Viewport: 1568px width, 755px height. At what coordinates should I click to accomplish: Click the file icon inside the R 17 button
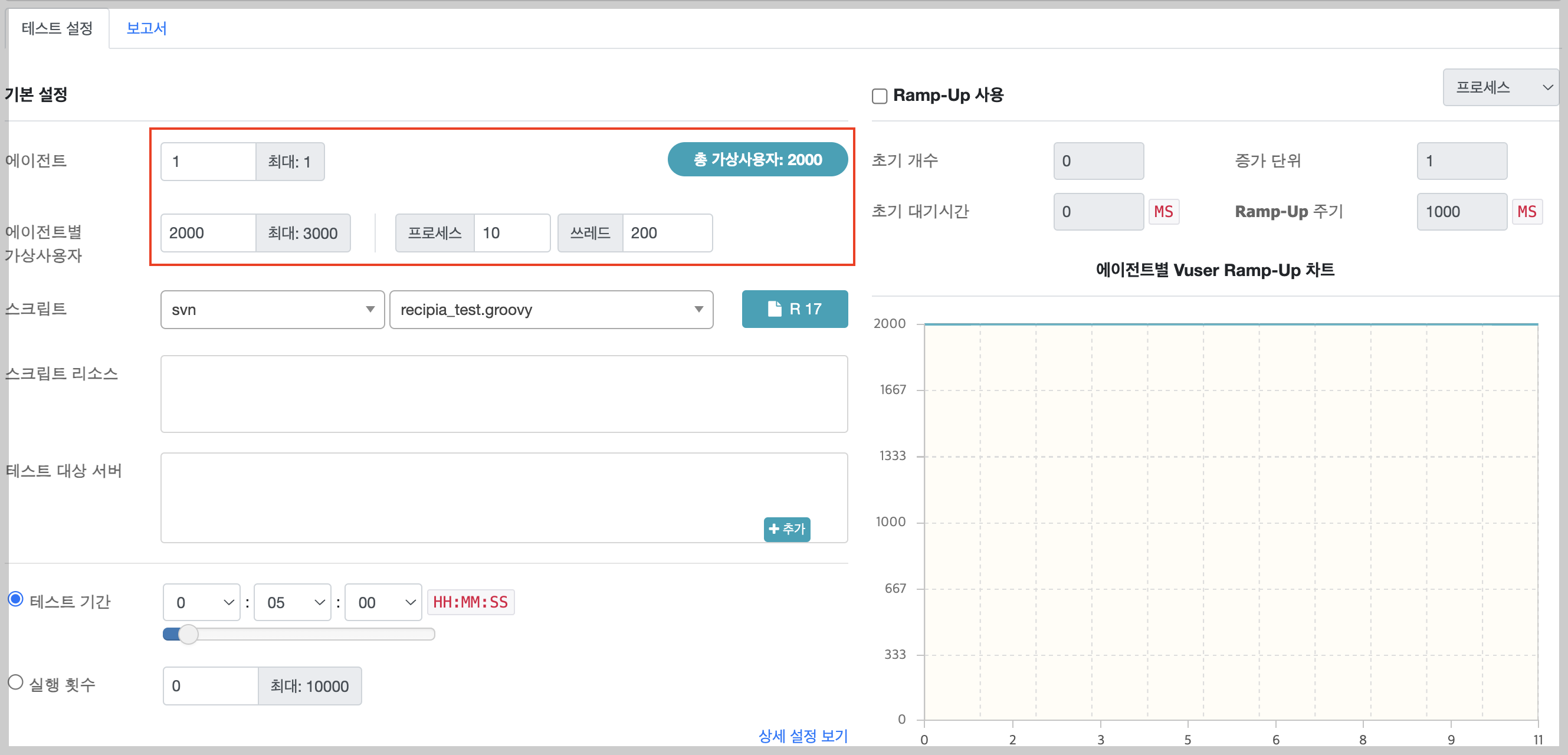774,308
